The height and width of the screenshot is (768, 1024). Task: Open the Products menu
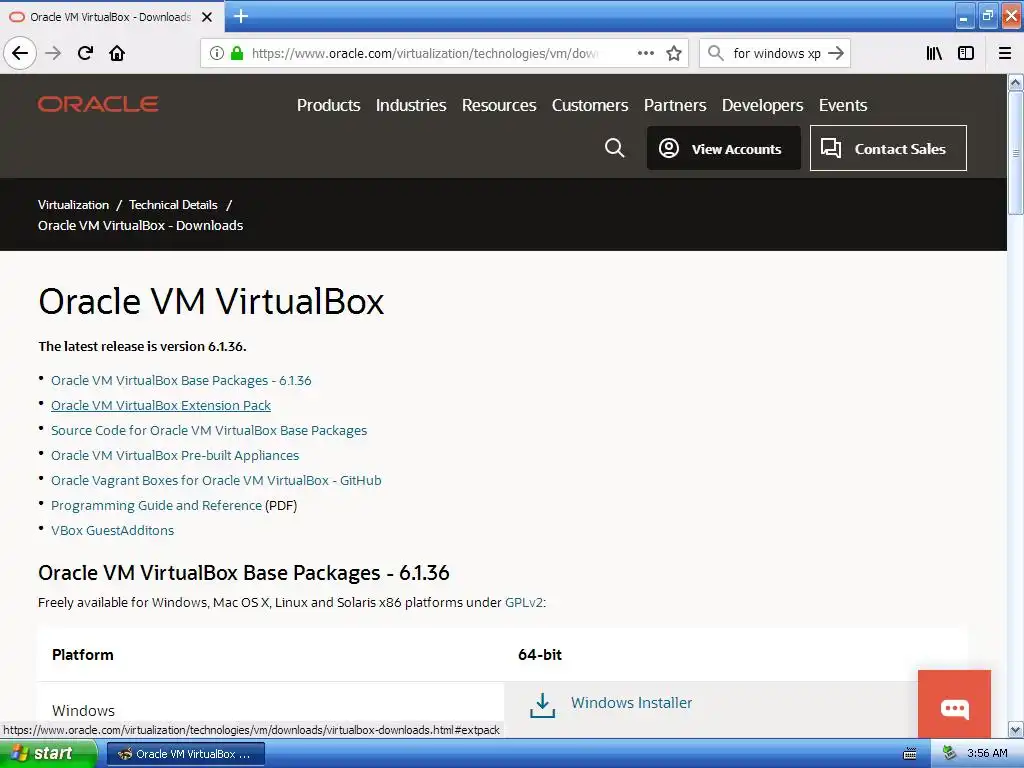pos(328,105)
